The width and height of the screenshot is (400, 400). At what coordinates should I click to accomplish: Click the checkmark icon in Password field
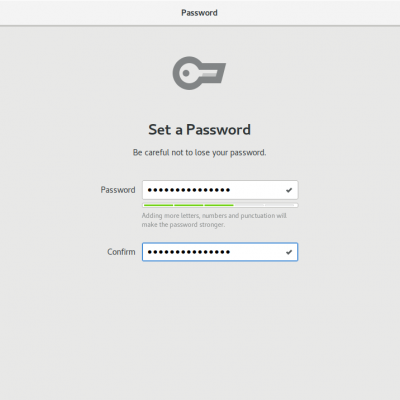pyautogui.click(x=289, y=190)
